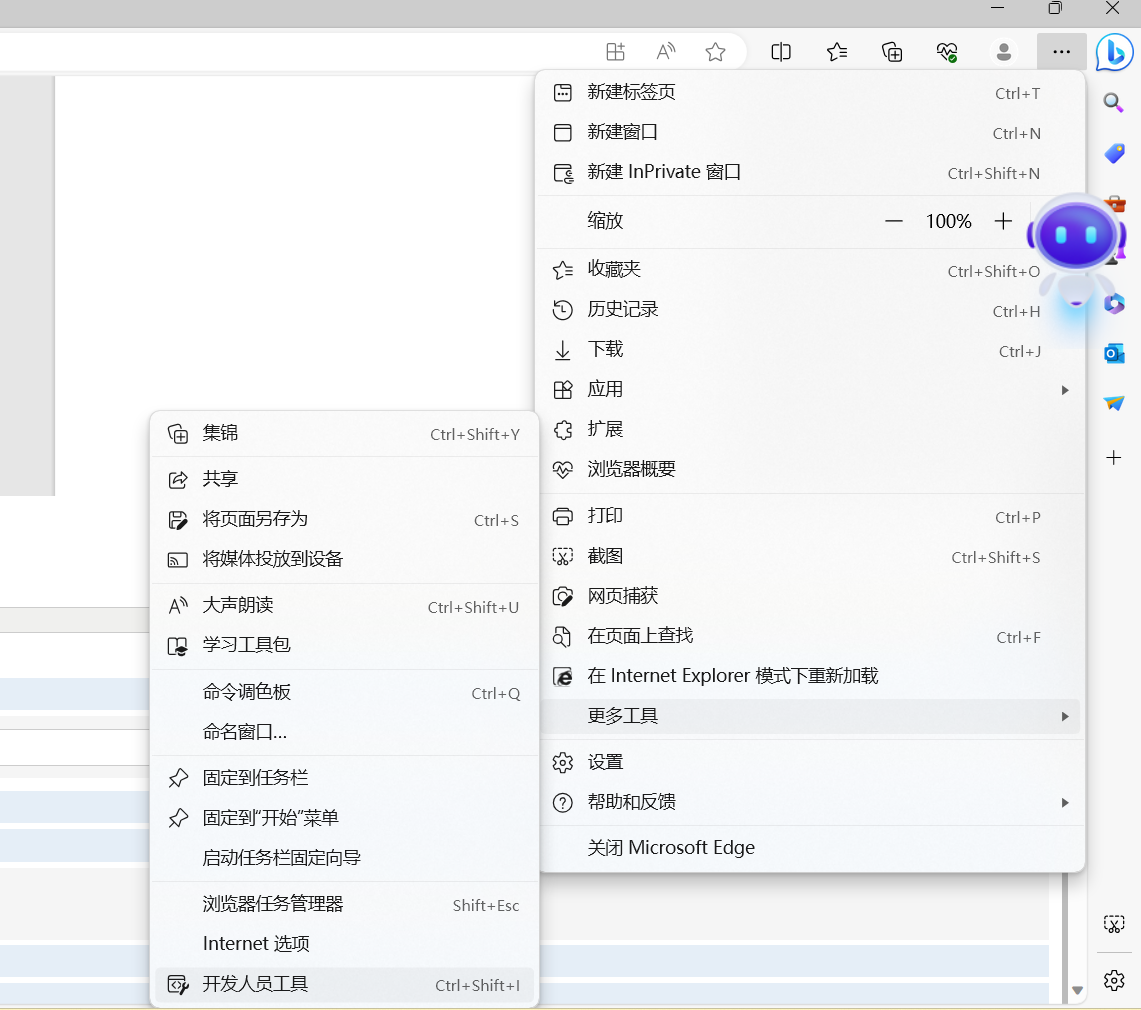The width and height of the screenshot is (1141, 1010).
Task: Select 固定到"开始"菜单
Action: 344,818
